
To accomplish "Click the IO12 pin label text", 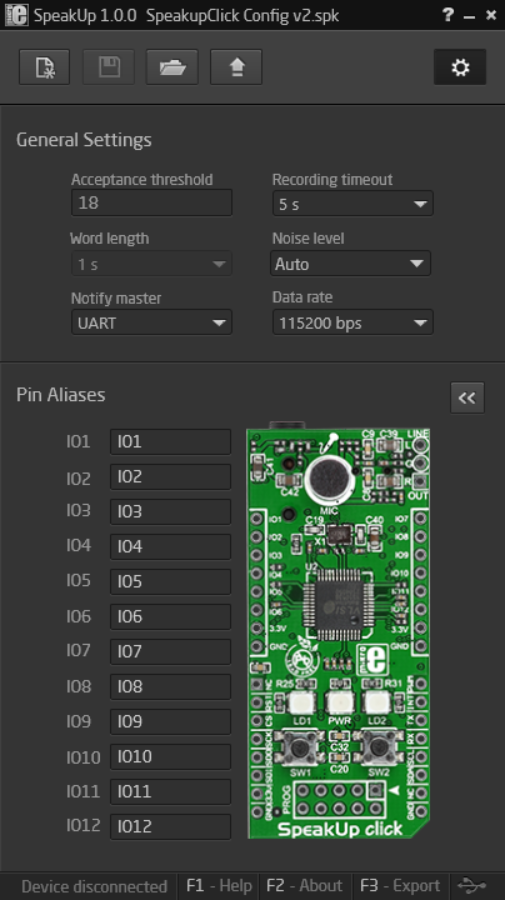I will pos(83,825).
